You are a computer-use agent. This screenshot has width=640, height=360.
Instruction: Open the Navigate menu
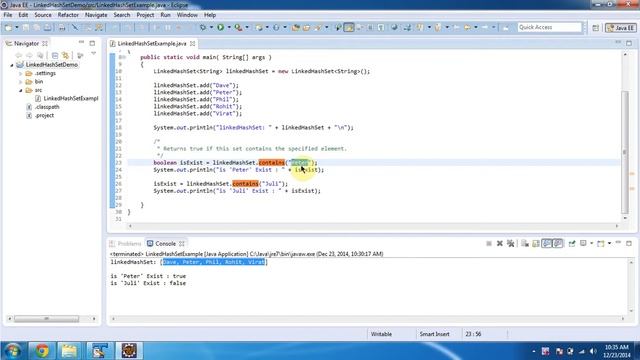click(96, 15)
